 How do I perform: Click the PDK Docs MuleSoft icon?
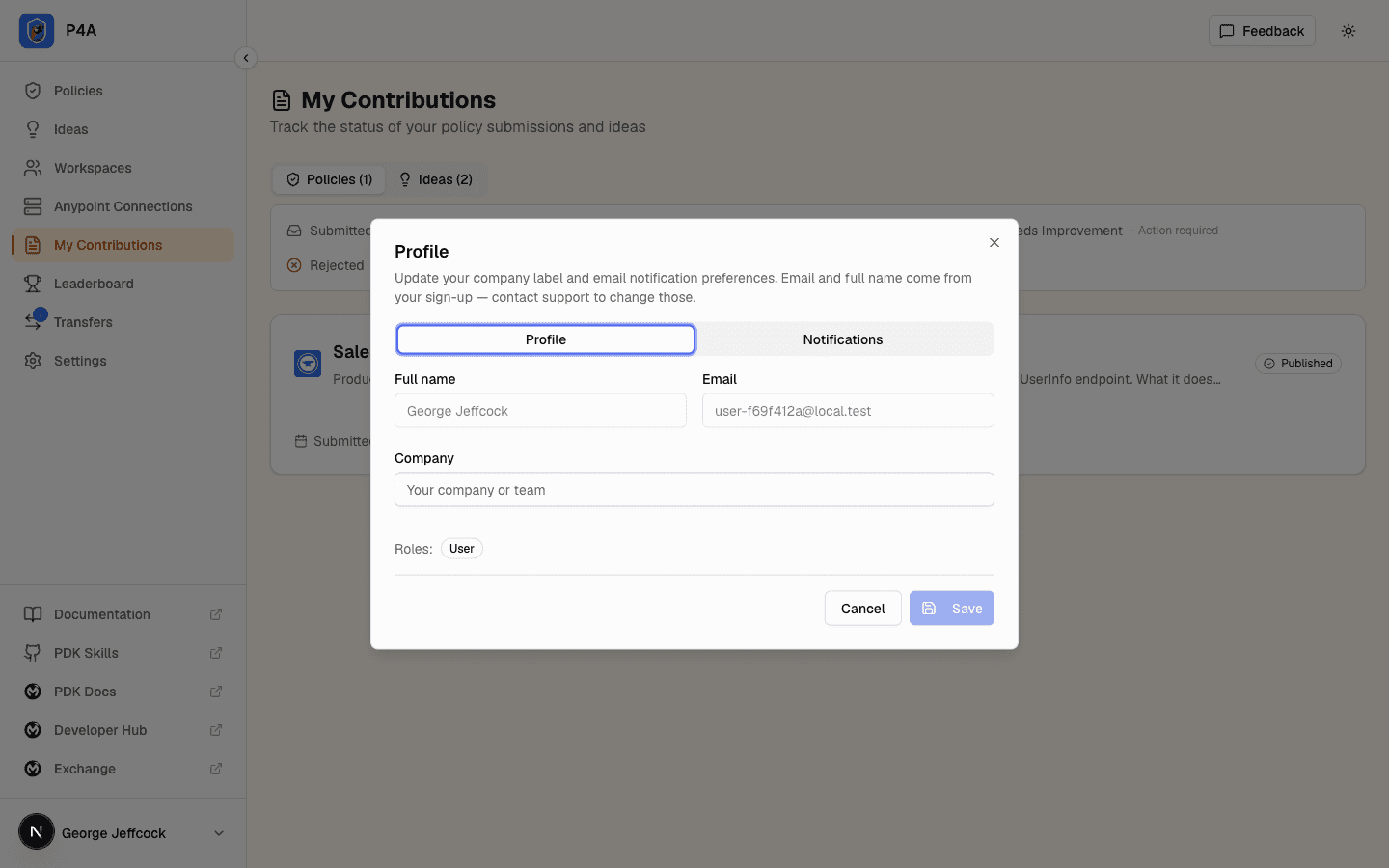[33, 692]
